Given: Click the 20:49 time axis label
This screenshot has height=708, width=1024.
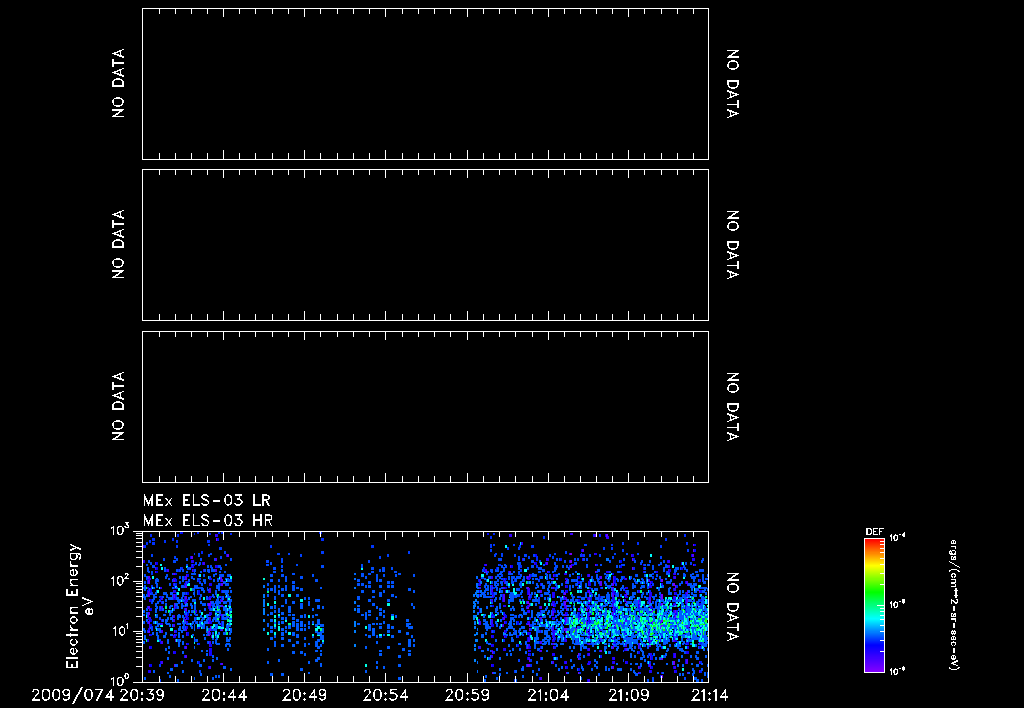Looking at the screenshot, I should pyautogui.click(x=305, y=696).
